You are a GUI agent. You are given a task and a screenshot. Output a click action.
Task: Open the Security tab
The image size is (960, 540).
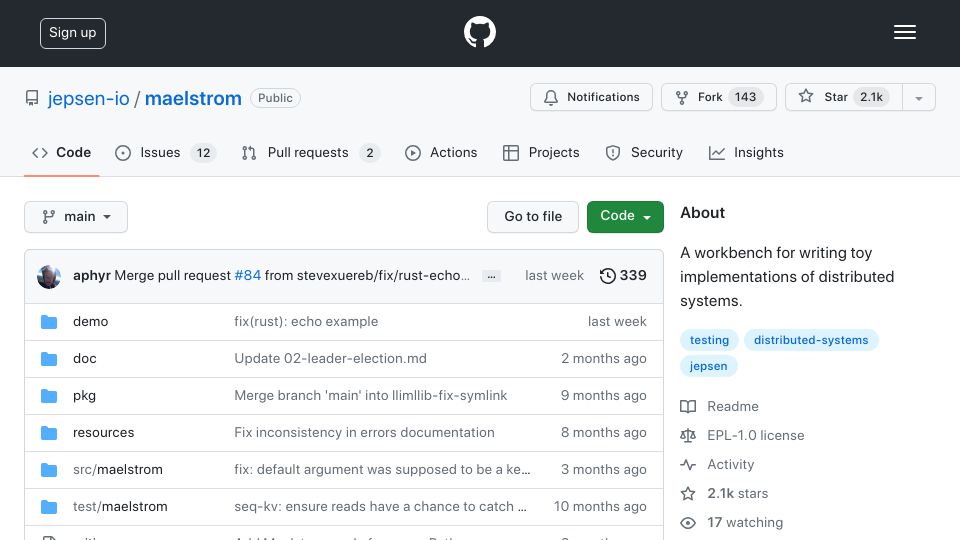643,152
